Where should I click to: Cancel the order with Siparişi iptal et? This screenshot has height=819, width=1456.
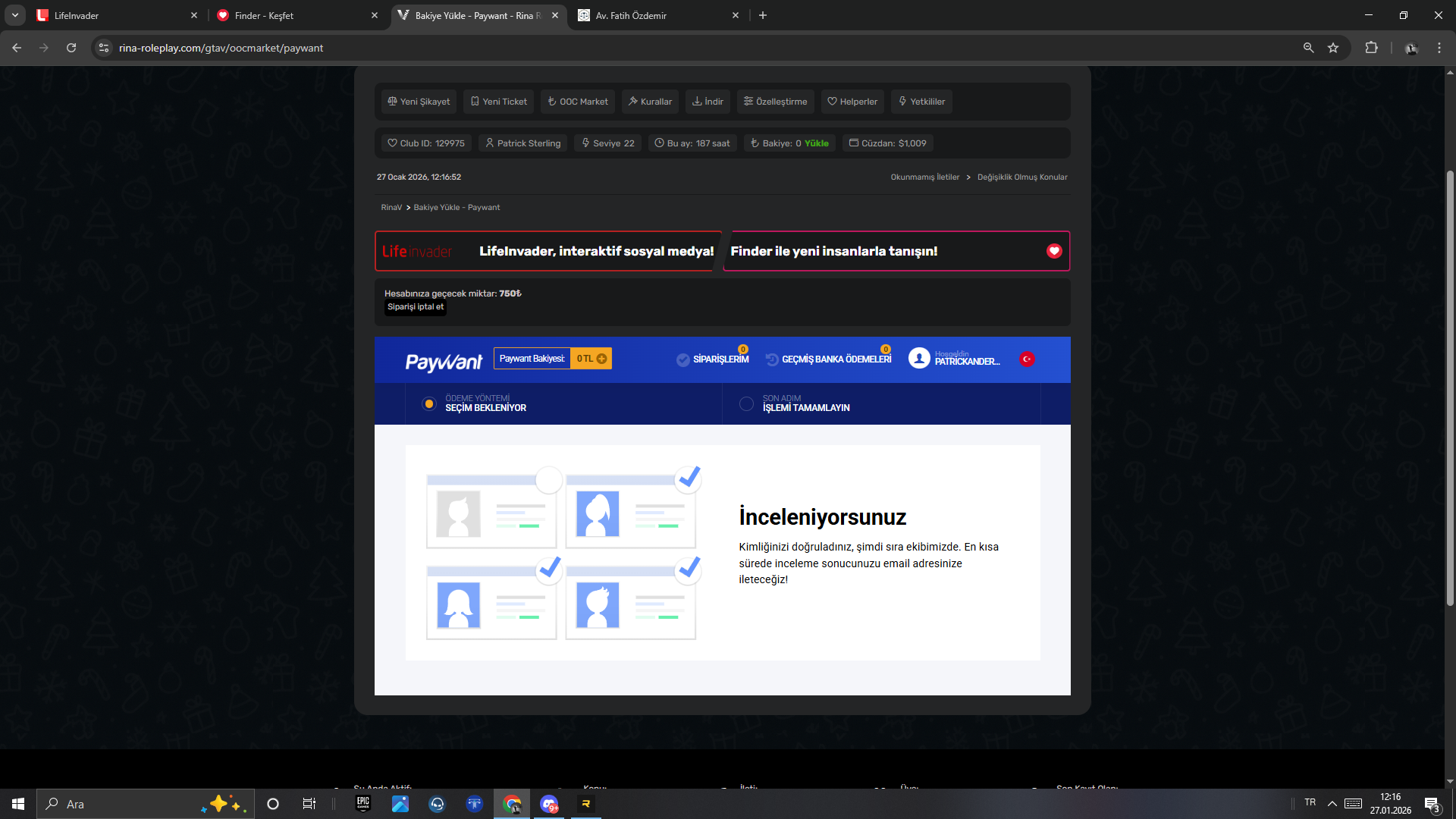(416, 307)
